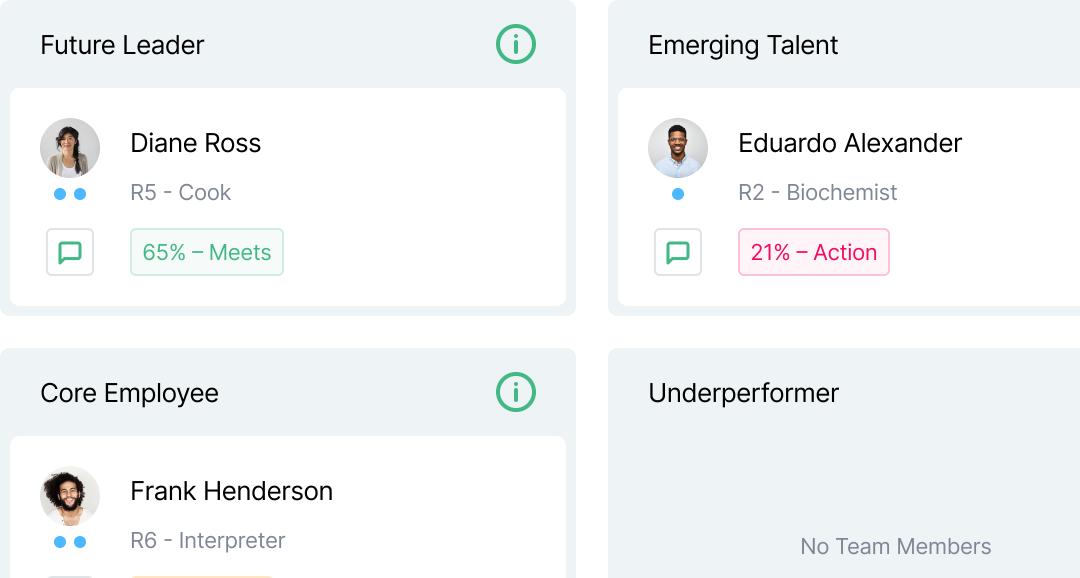Click the Future Leader section heading

pos(122,45)
